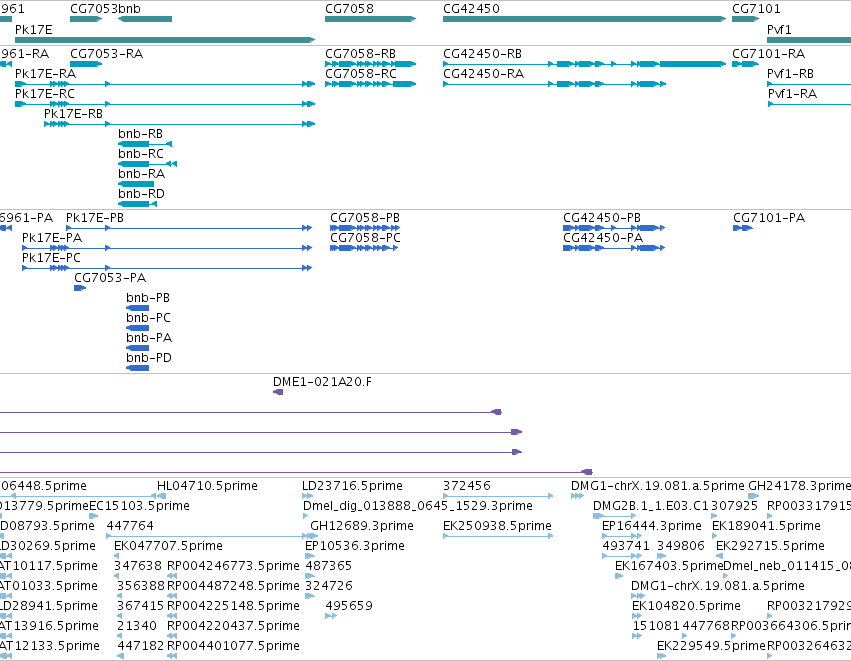Select CG7058-RB transcript label

coord(360,54)
